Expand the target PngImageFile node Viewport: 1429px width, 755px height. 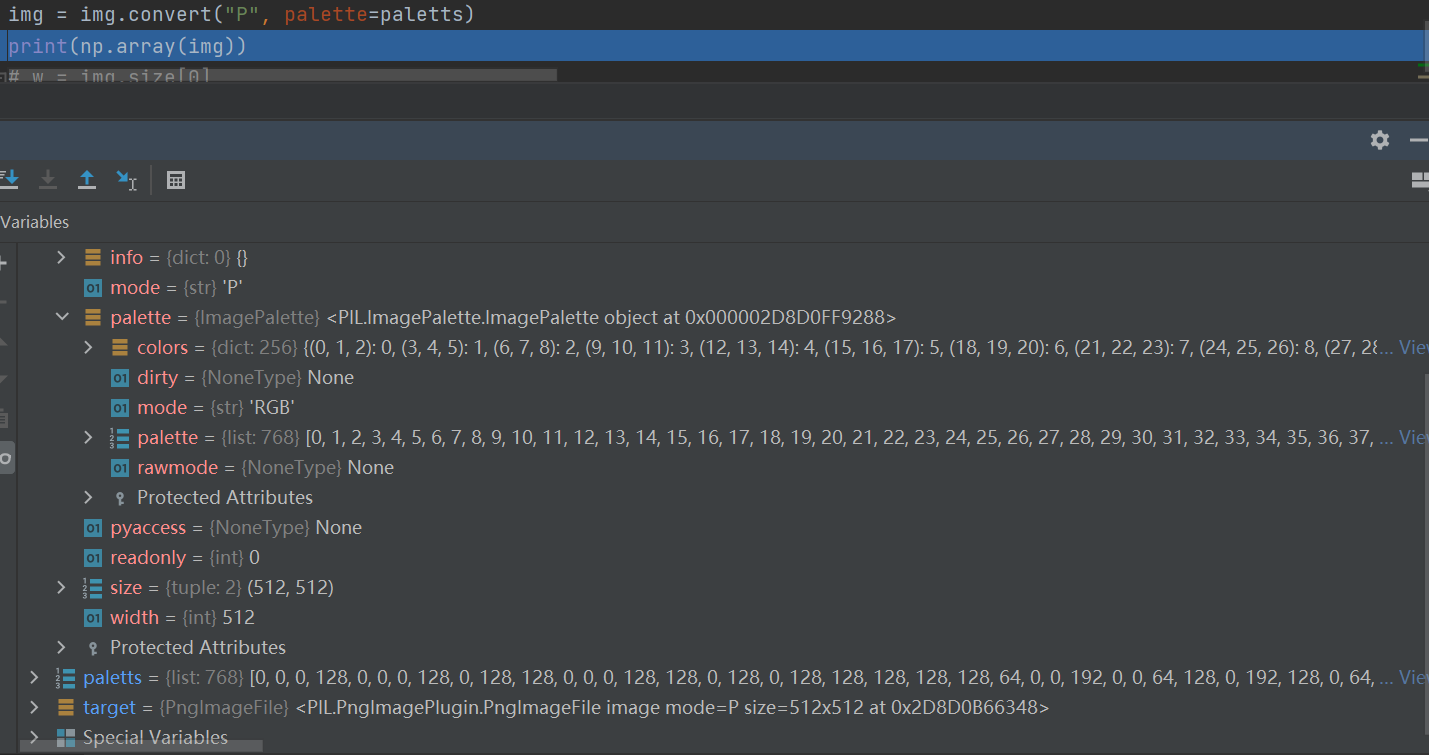(33, 707)
